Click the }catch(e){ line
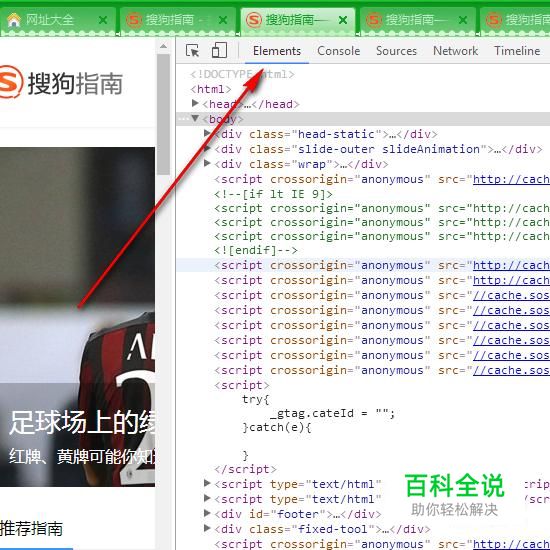The image size is (550, 550). click(276, 427)
